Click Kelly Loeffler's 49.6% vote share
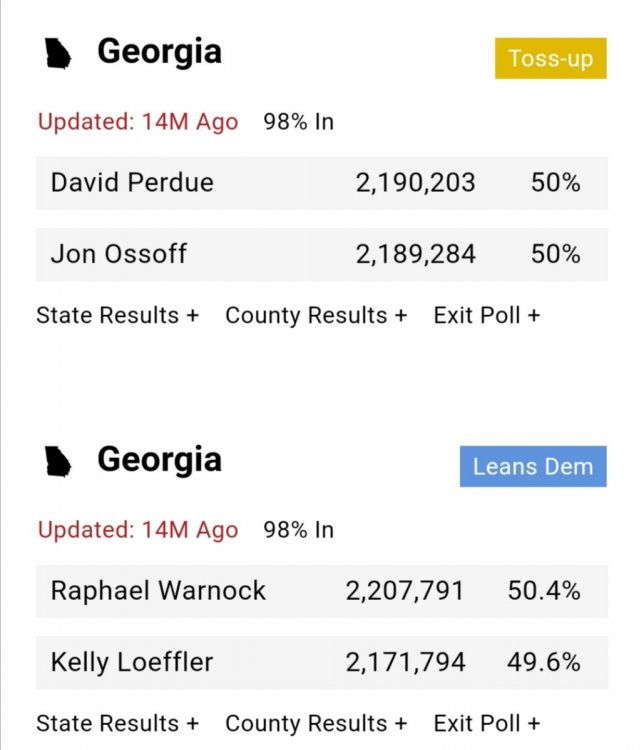The width and height of the screenshot is (644, 750). click(544, 662)
